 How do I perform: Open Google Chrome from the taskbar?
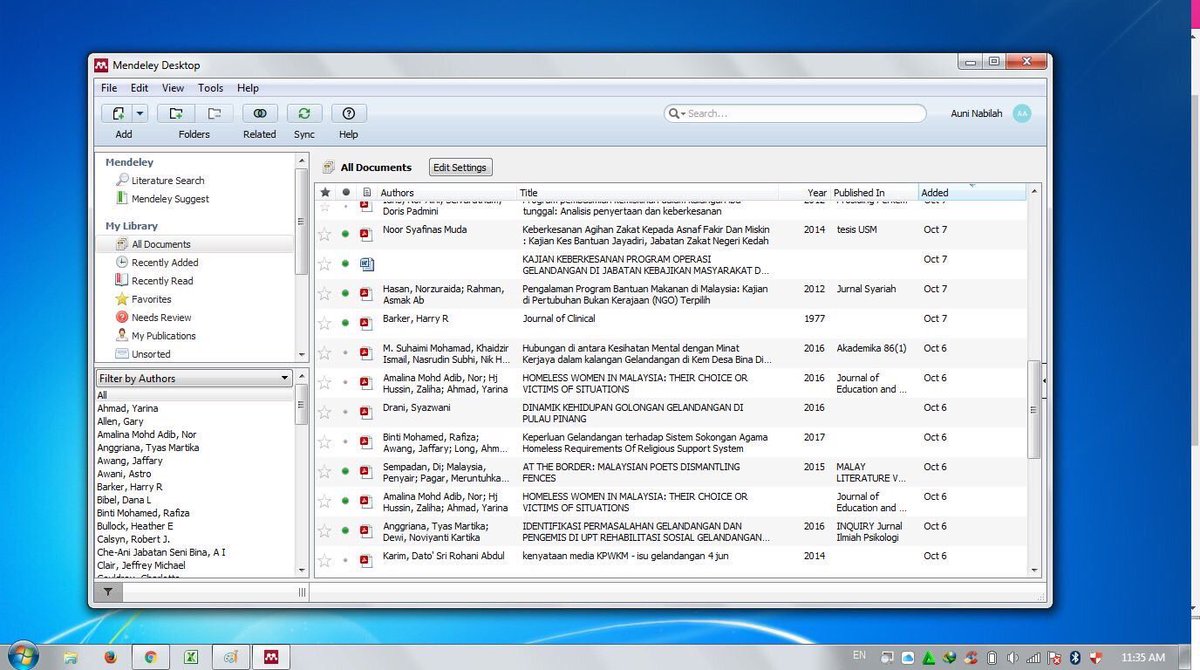coord(150,657)
